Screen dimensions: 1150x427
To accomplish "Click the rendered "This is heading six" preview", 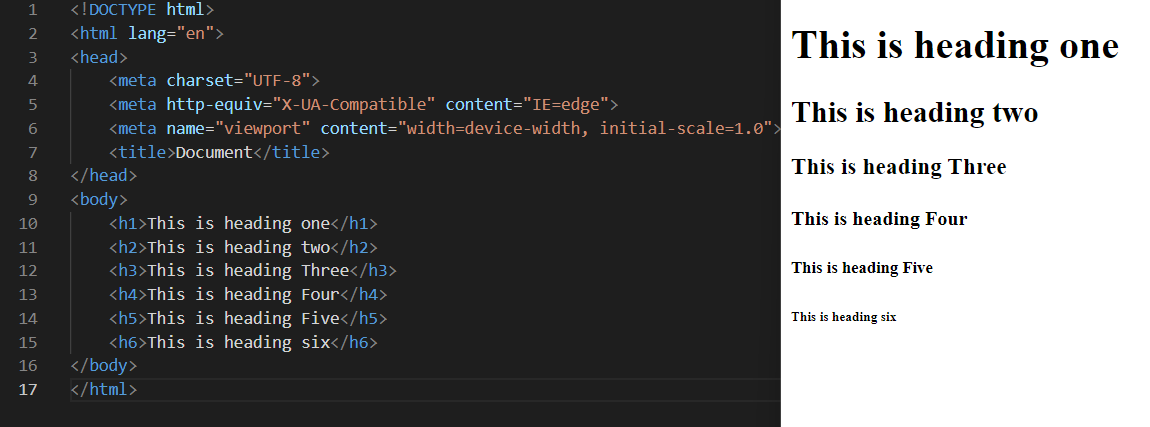I will coord(843,317).
